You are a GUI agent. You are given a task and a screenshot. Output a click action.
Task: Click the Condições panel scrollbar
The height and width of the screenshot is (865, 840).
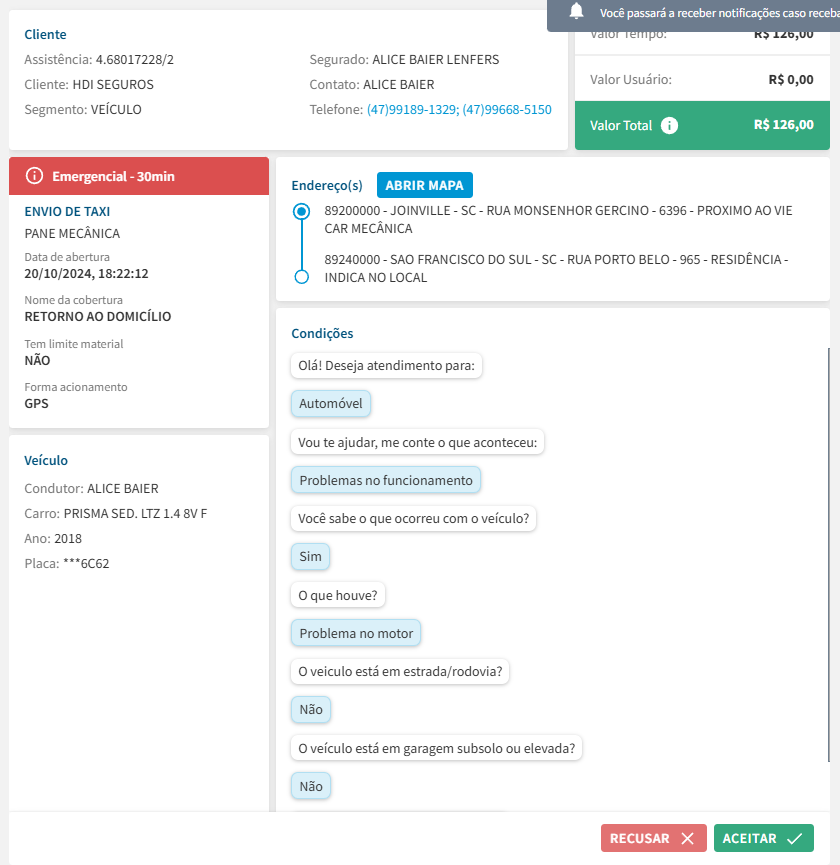[x=828, y=550]
